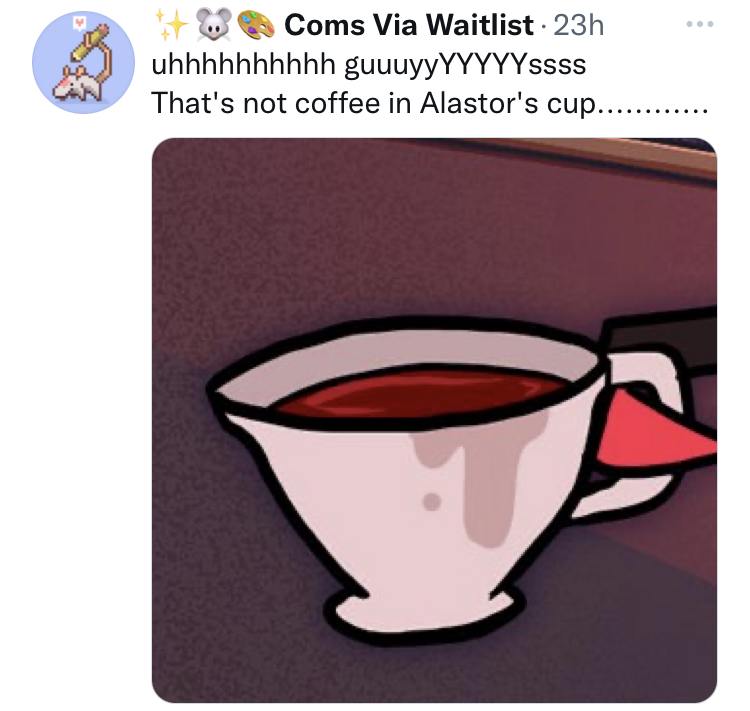The width and height of the screenshot is (750, 711).
Task: Click the small round spot on the cup
Action: click(x=432, y=501)
